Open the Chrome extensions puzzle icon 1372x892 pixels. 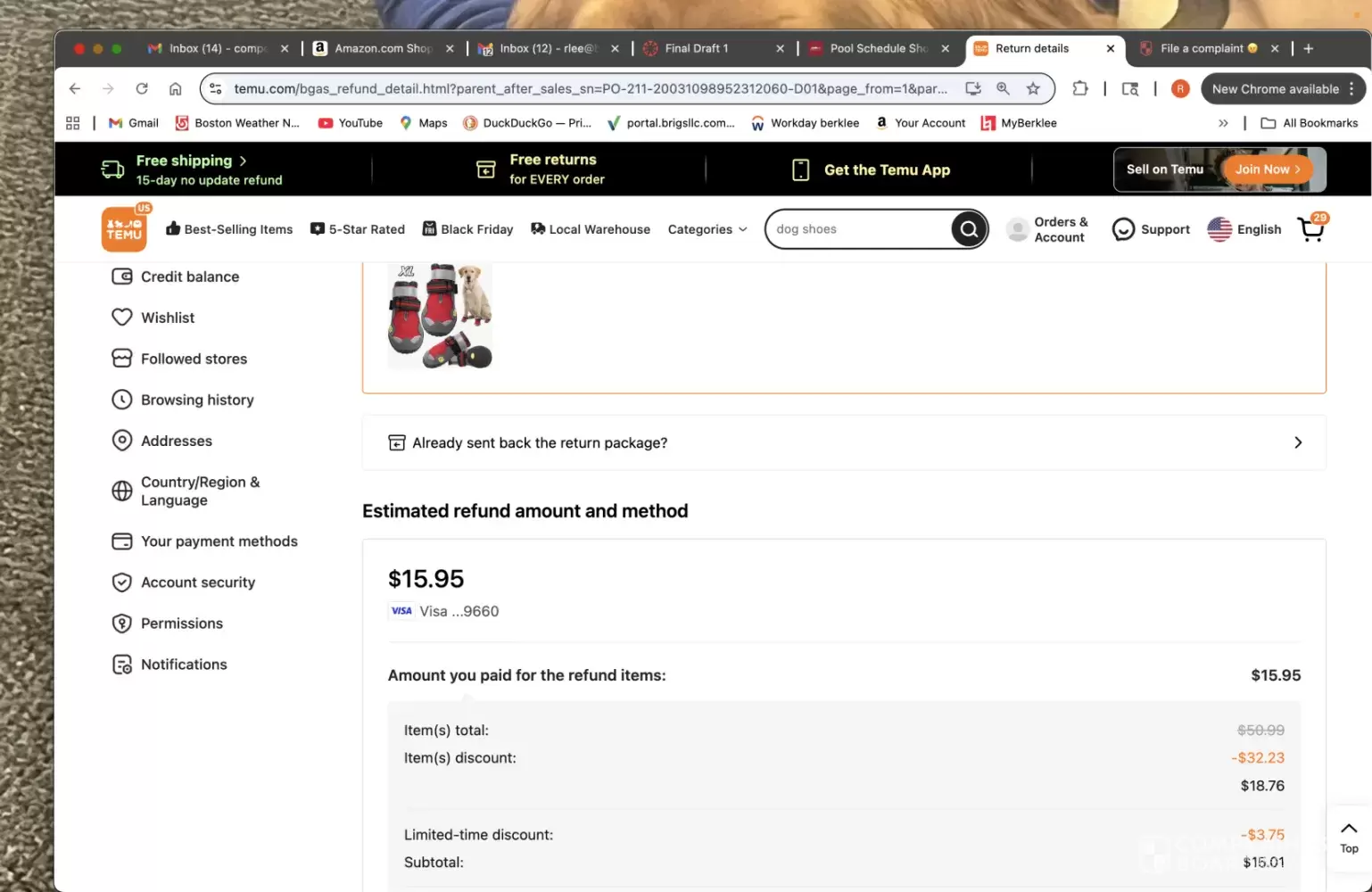click(1080, 88)
